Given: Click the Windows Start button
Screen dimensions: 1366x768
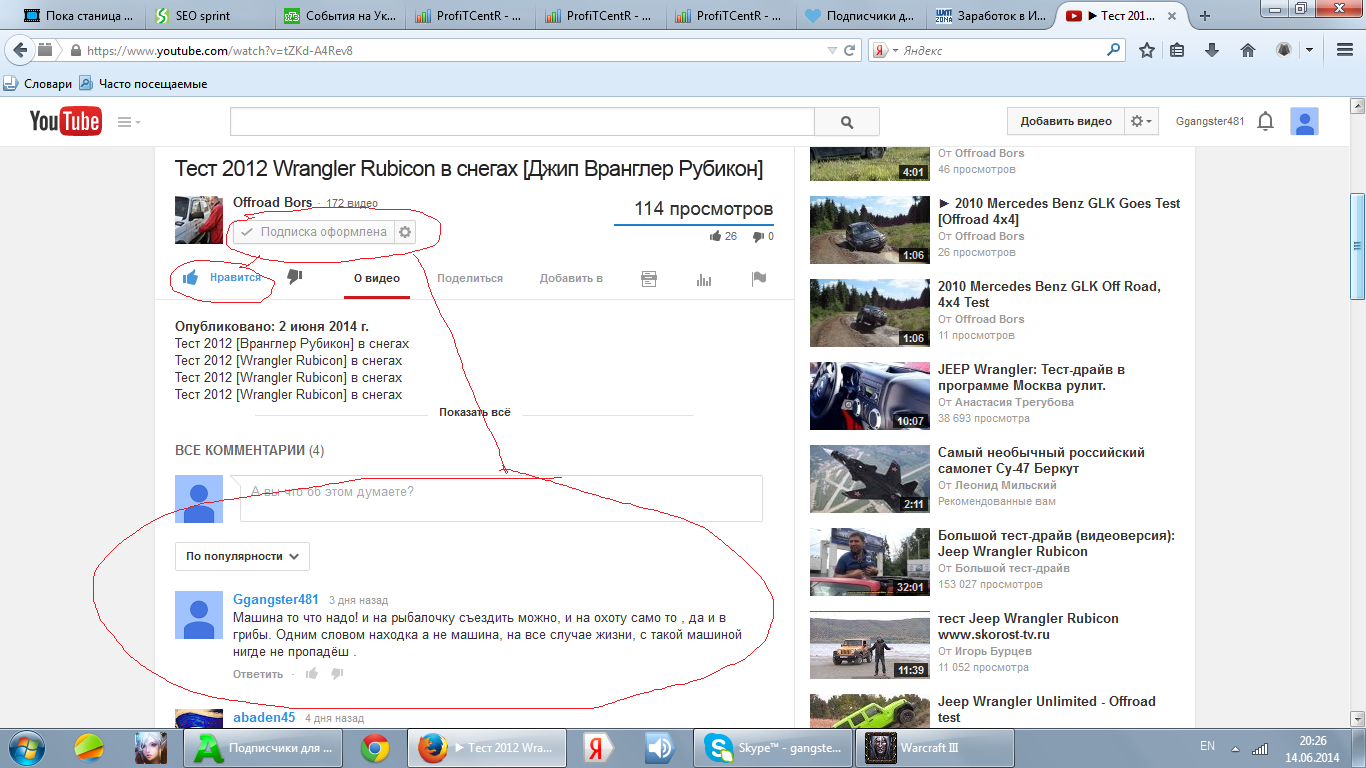Looking at the screenshot, I should point(26,747).
